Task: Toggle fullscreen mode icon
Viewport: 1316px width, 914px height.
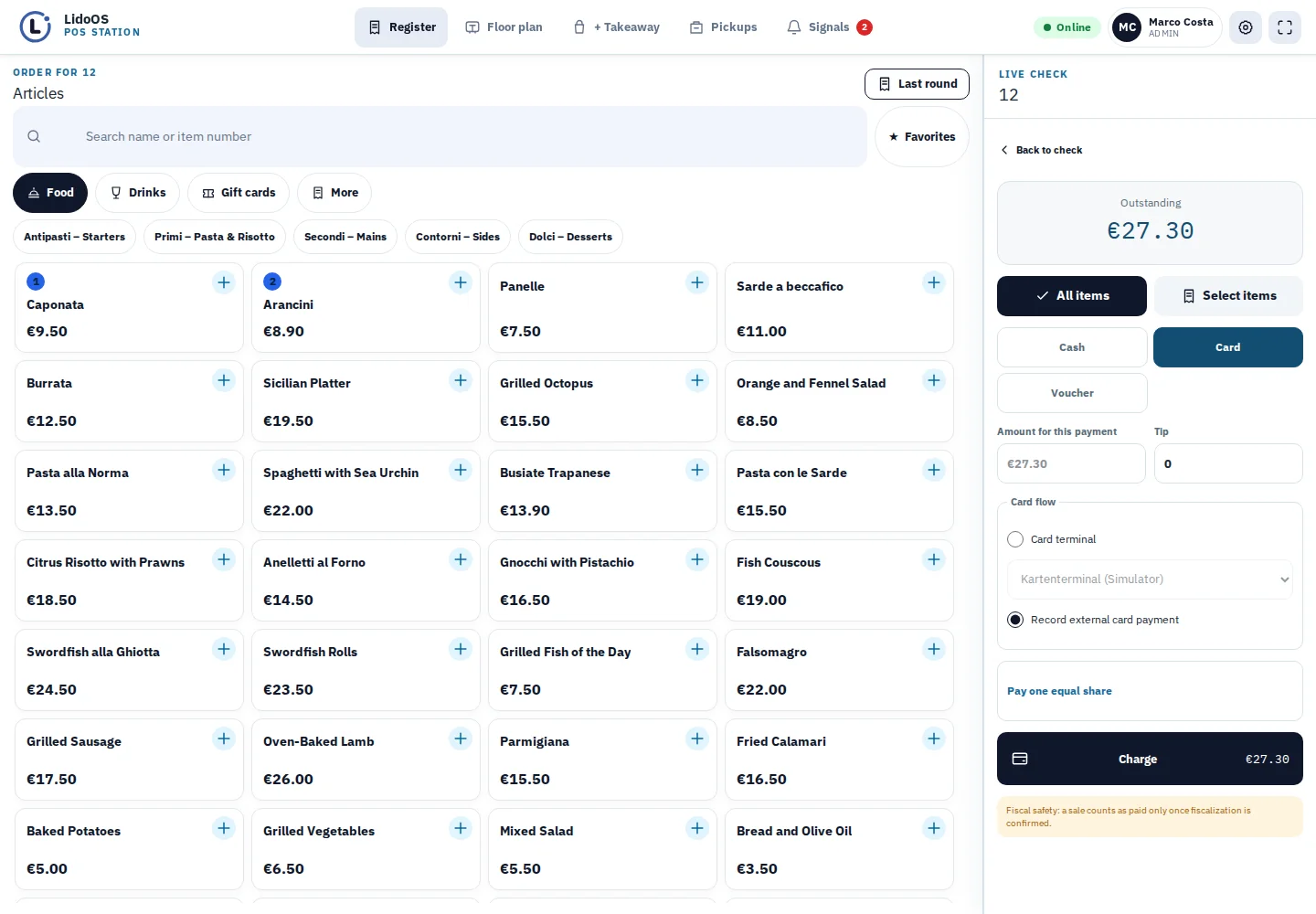Action: pos(1285,27)
